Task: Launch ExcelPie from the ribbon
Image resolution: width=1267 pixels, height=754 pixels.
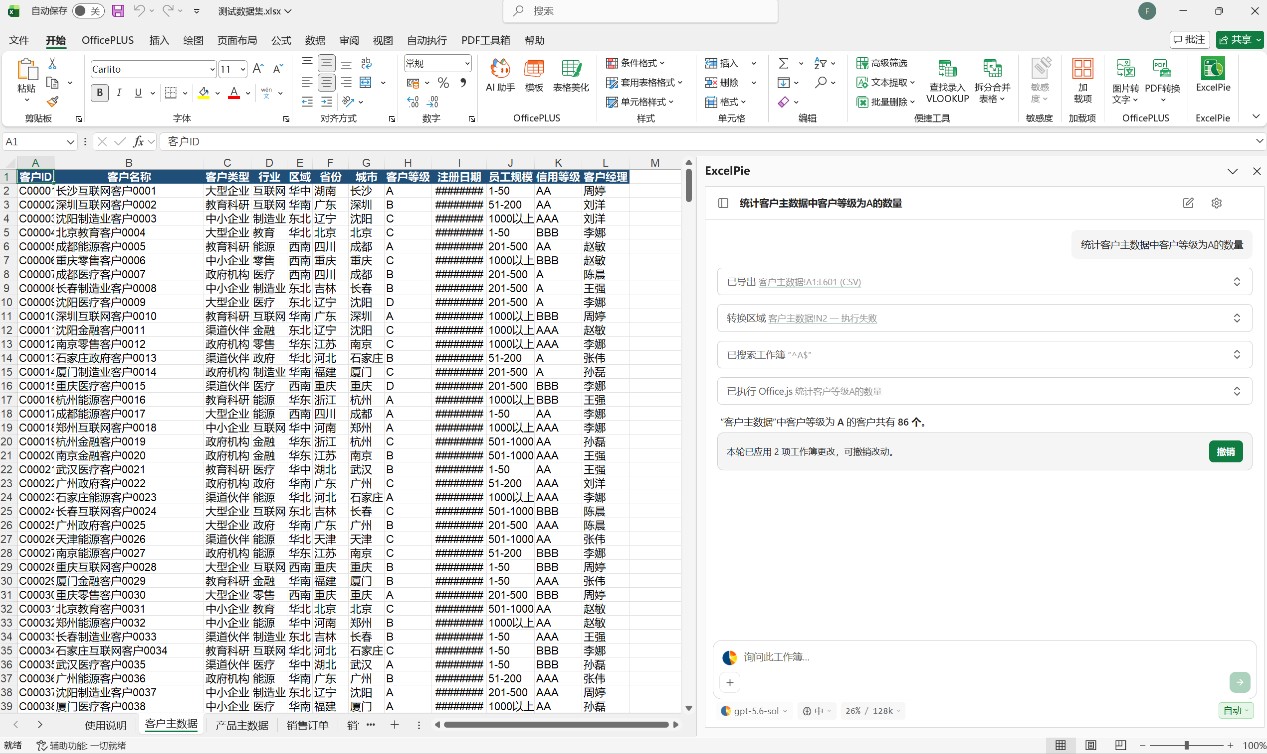Action: pyautogui.click(x=1213, y=76)
